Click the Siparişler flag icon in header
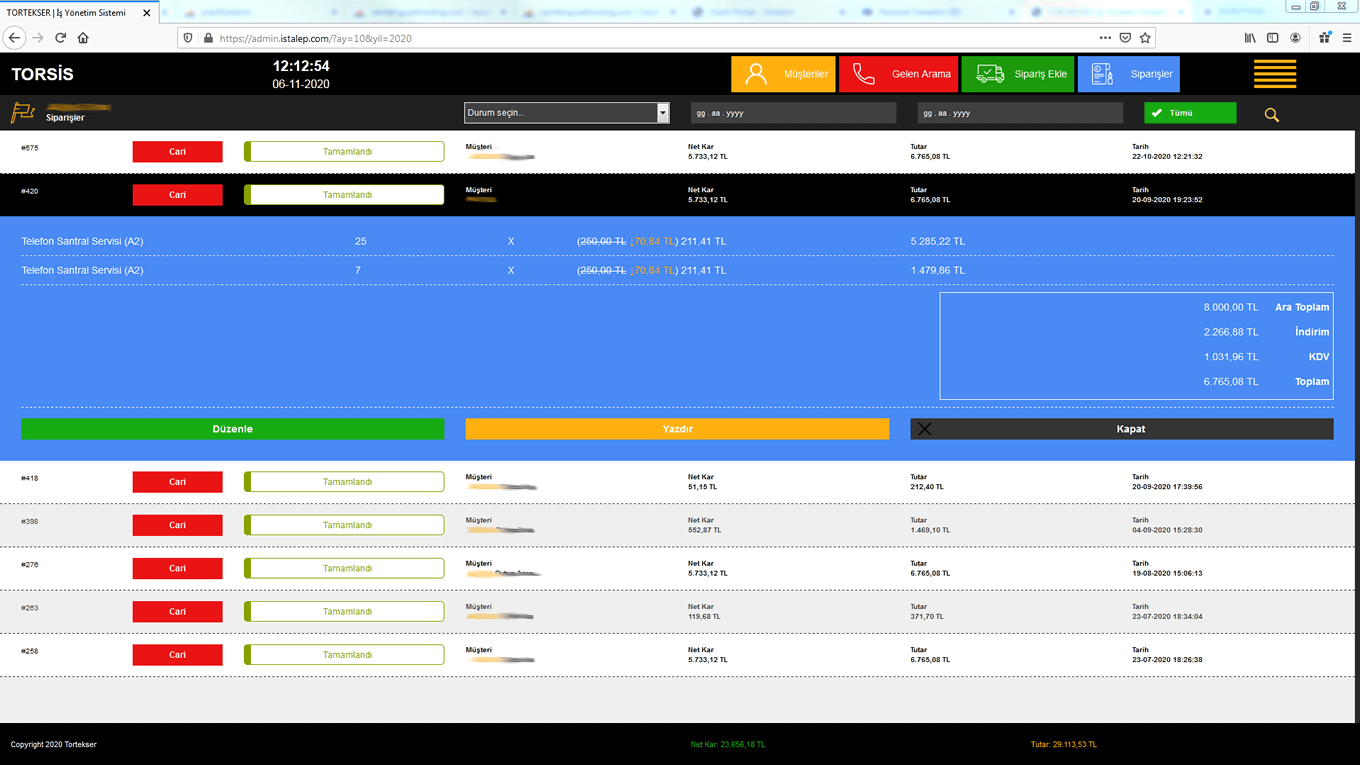Screen dimensions: 1360x765 22,113
